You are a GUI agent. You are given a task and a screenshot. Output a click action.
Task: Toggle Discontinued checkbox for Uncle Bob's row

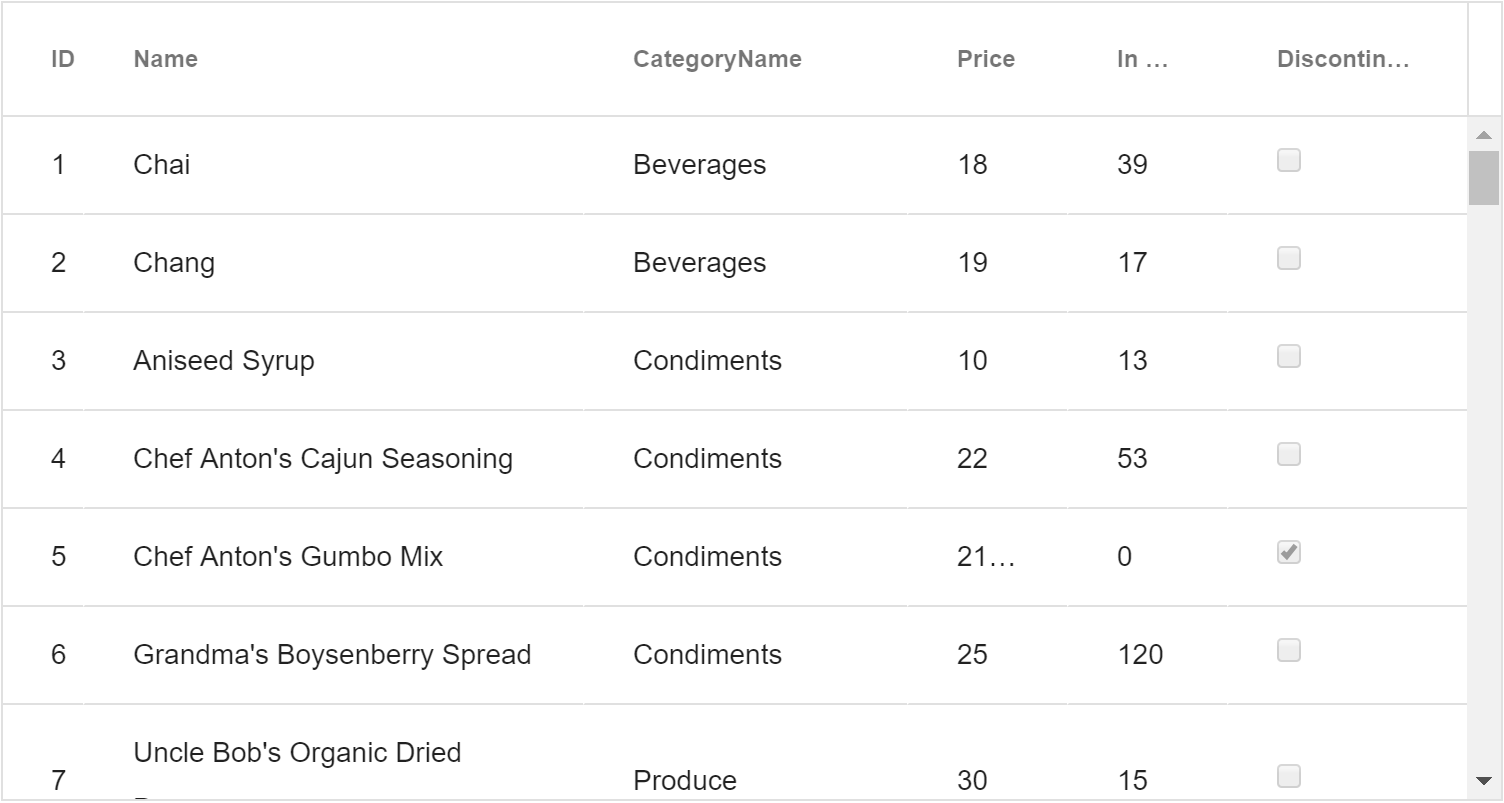tap(1289, 776)
